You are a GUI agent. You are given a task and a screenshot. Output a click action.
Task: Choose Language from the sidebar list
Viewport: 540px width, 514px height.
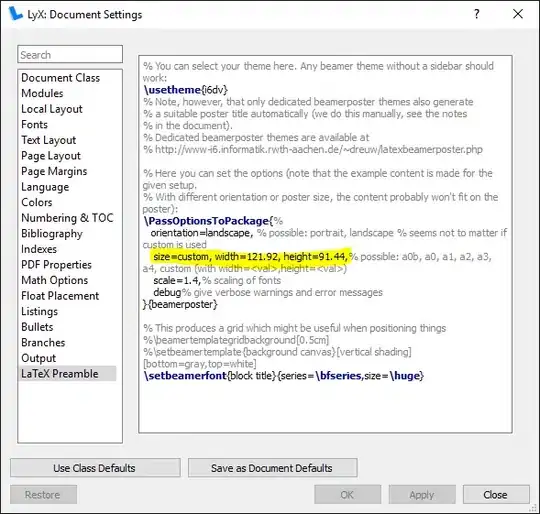[45, 187]
